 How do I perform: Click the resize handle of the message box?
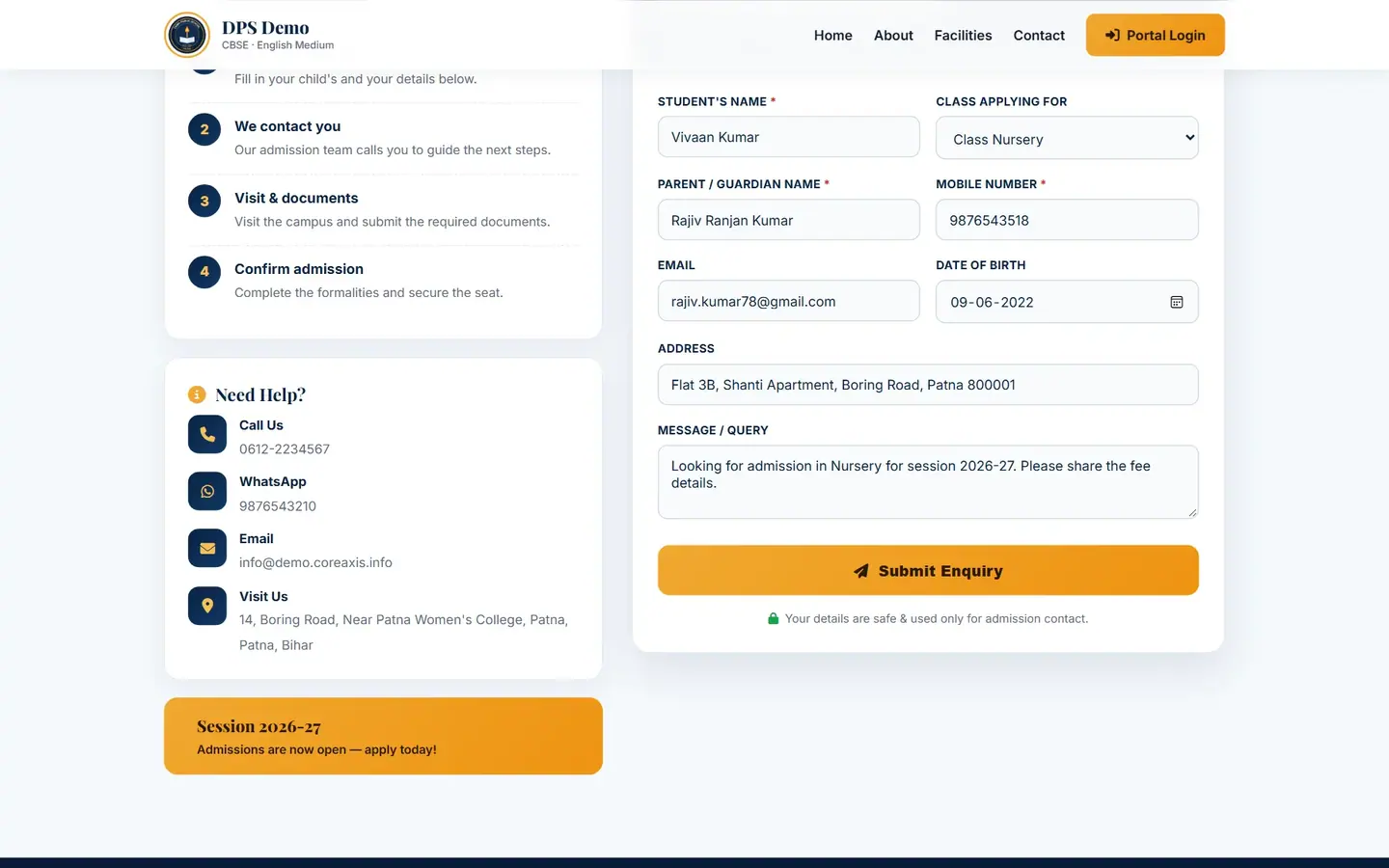(x=1192, y=512)
